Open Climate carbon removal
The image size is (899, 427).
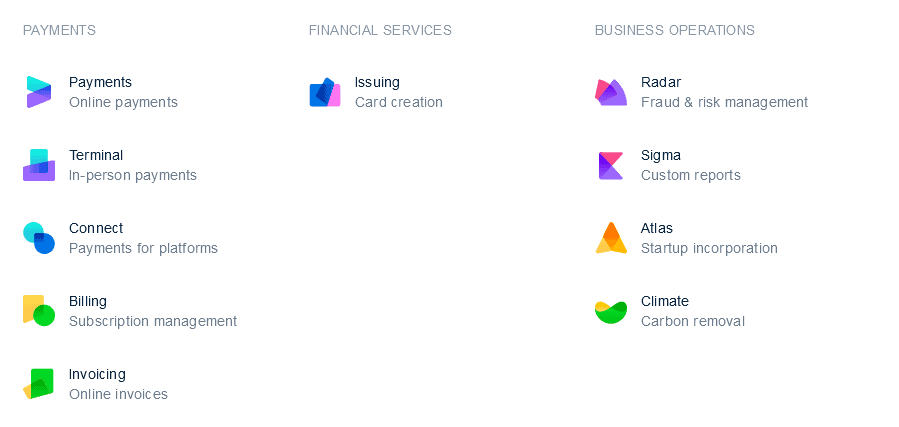coord(665,301)
